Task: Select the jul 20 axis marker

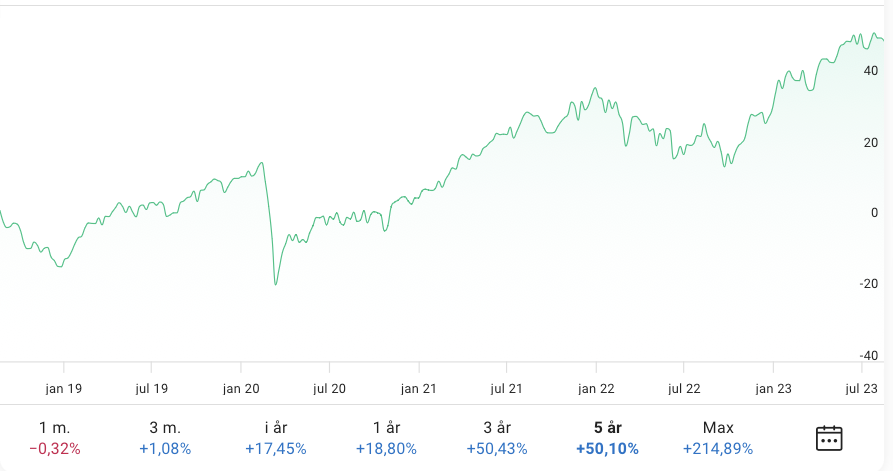Action: (330, 388)
